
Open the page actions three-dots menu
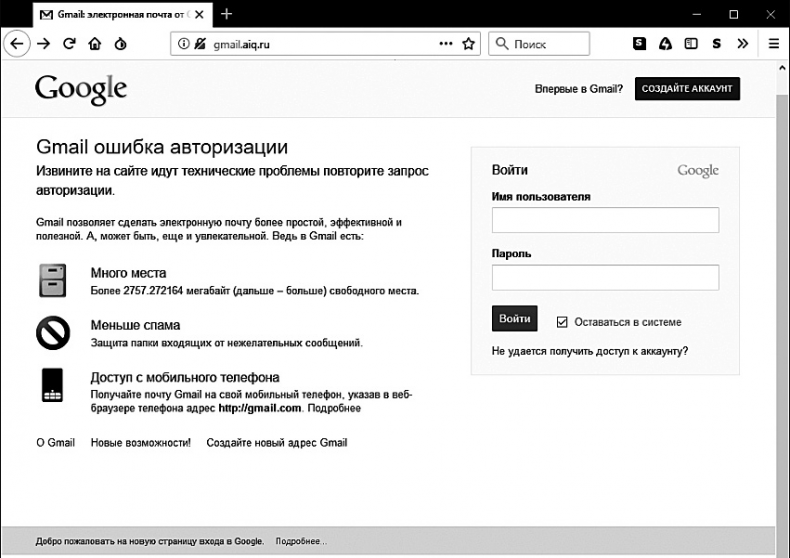pos(445,44)
